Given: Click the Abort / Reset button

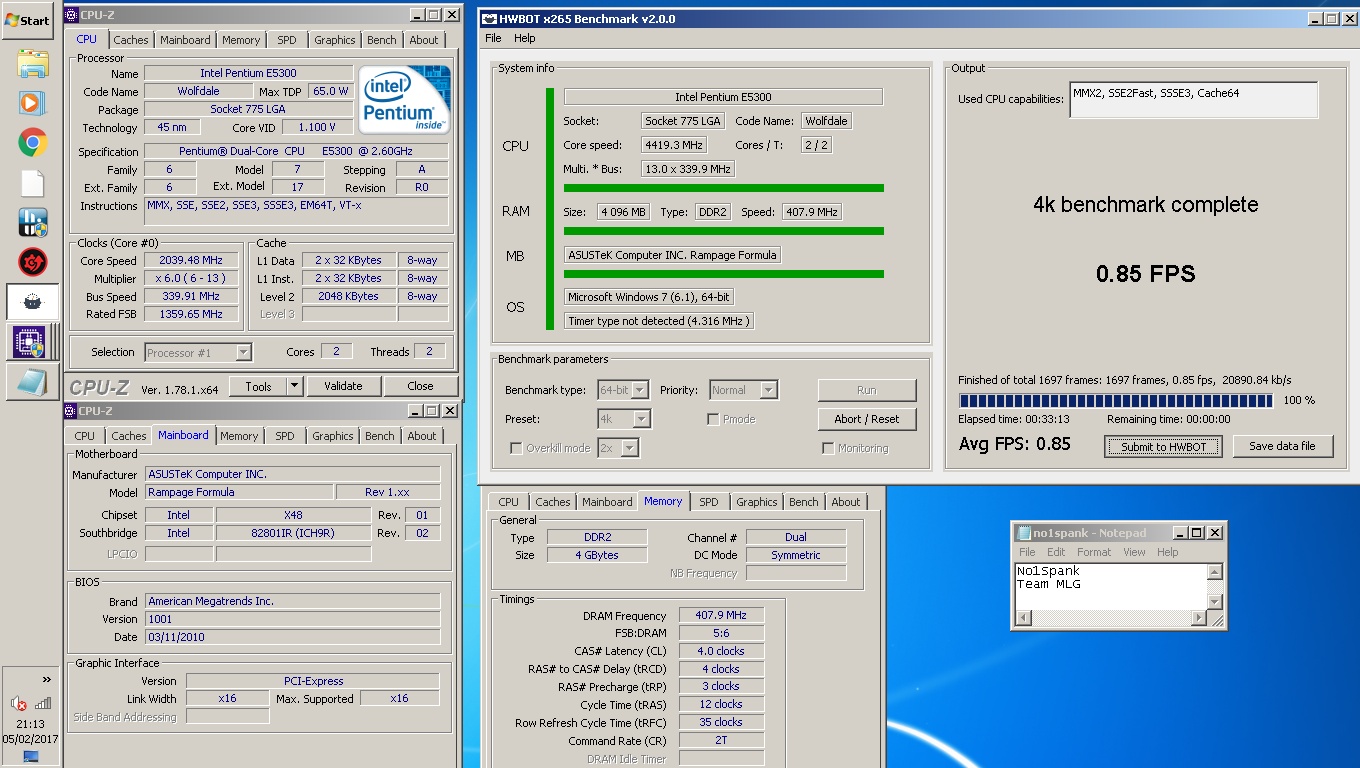Looking at the screenshot, I should tap(867, 419).
